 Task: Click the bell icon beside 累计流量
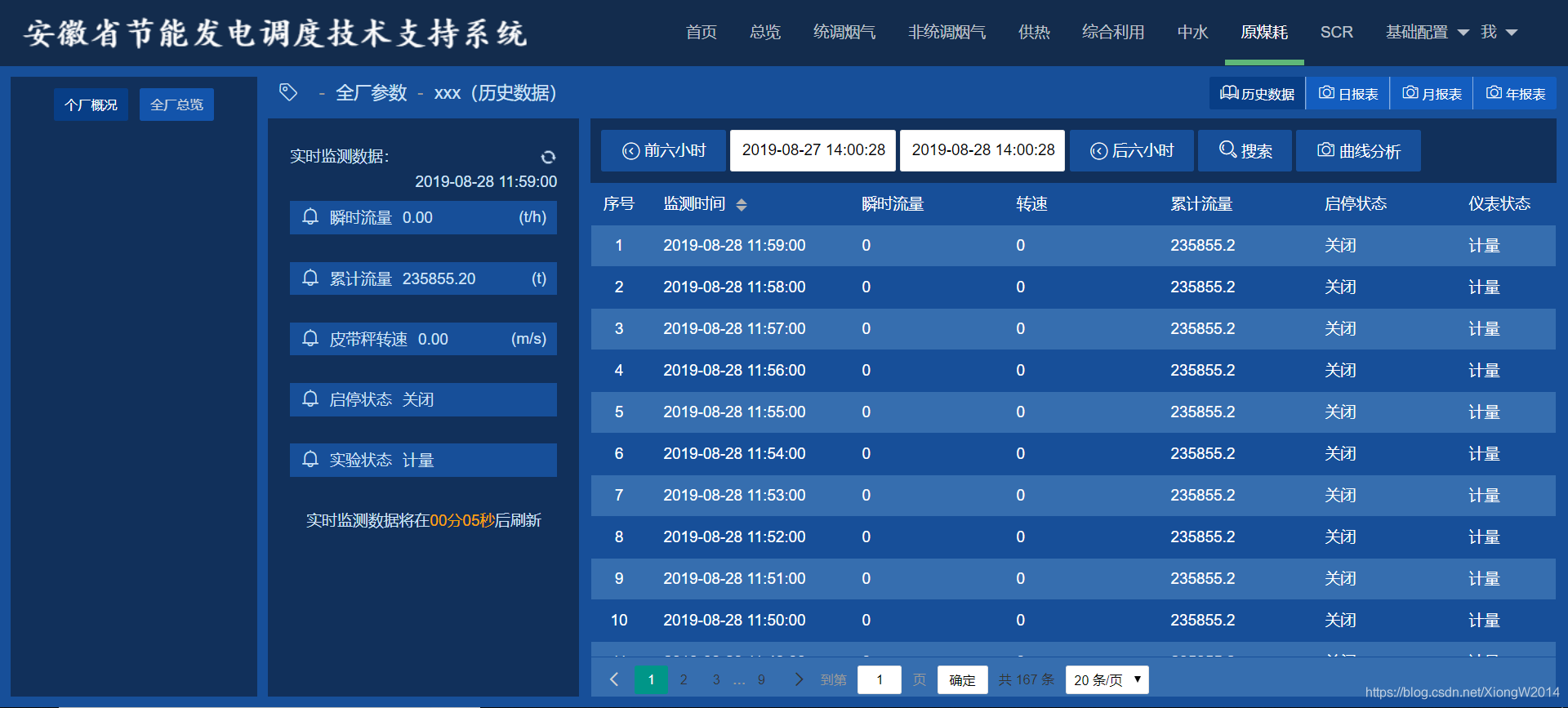(310, 278)
